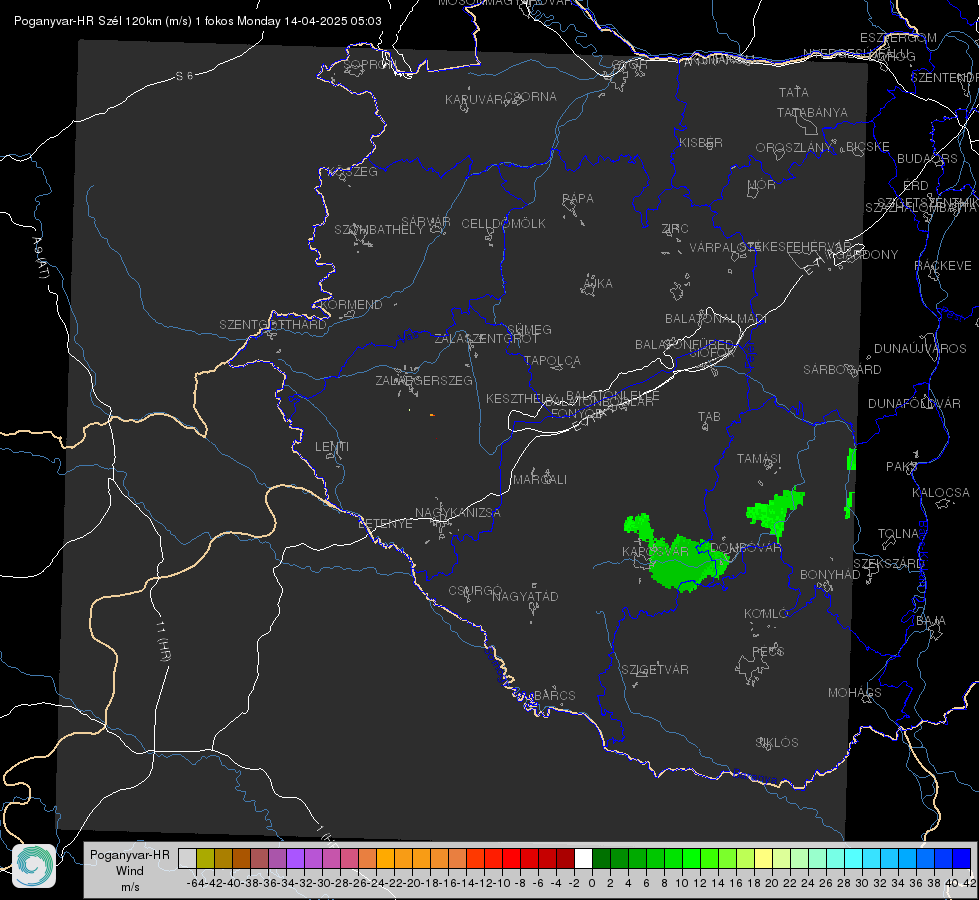Click the title 'Poganyvar-HR Szél 120km' header text
This screenshot has width=979, height=900.
[x=197, y=21]
